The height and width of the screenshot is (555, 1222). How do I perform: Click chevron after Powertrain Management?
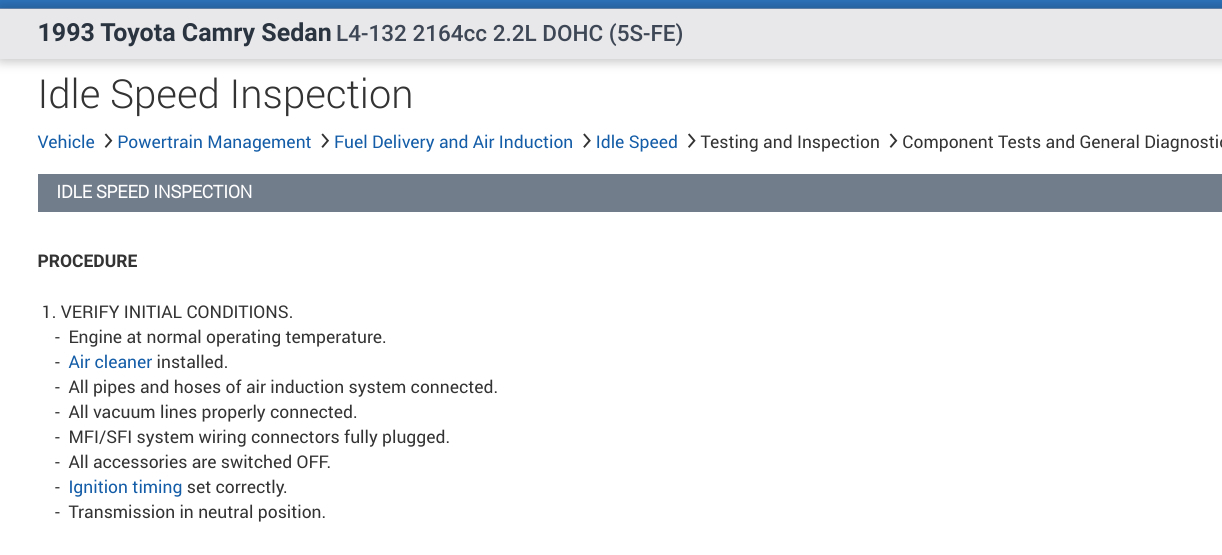click(x=324, y=142)
